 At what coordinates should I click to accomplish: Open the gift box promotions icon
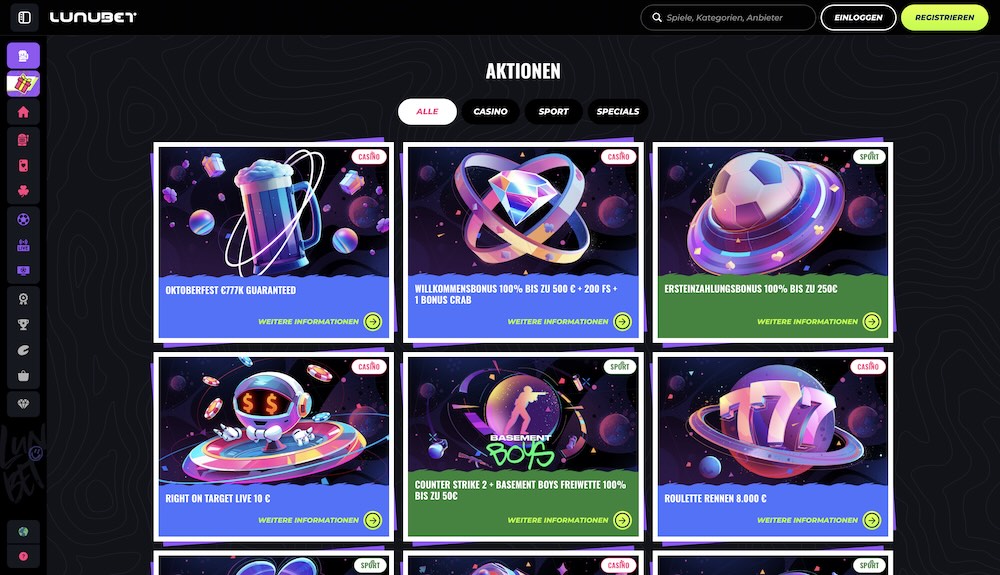pyautogui.click(x=24, y=84)
